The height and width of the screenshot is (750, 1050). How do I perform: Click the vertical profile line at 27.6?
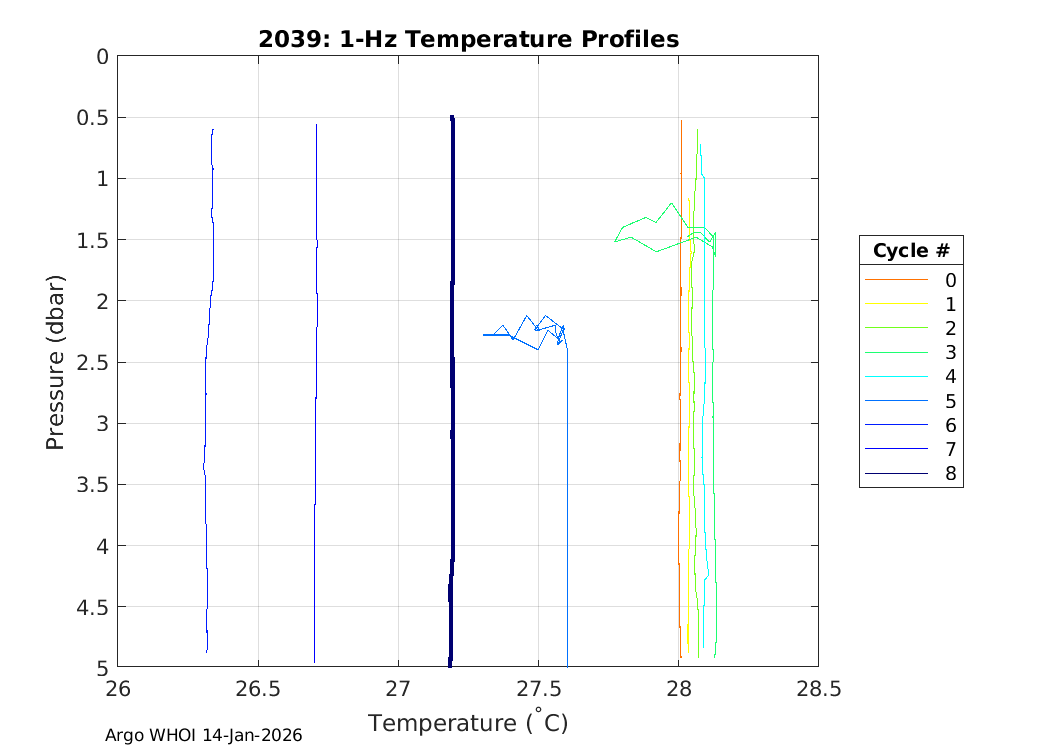(567, 500)
